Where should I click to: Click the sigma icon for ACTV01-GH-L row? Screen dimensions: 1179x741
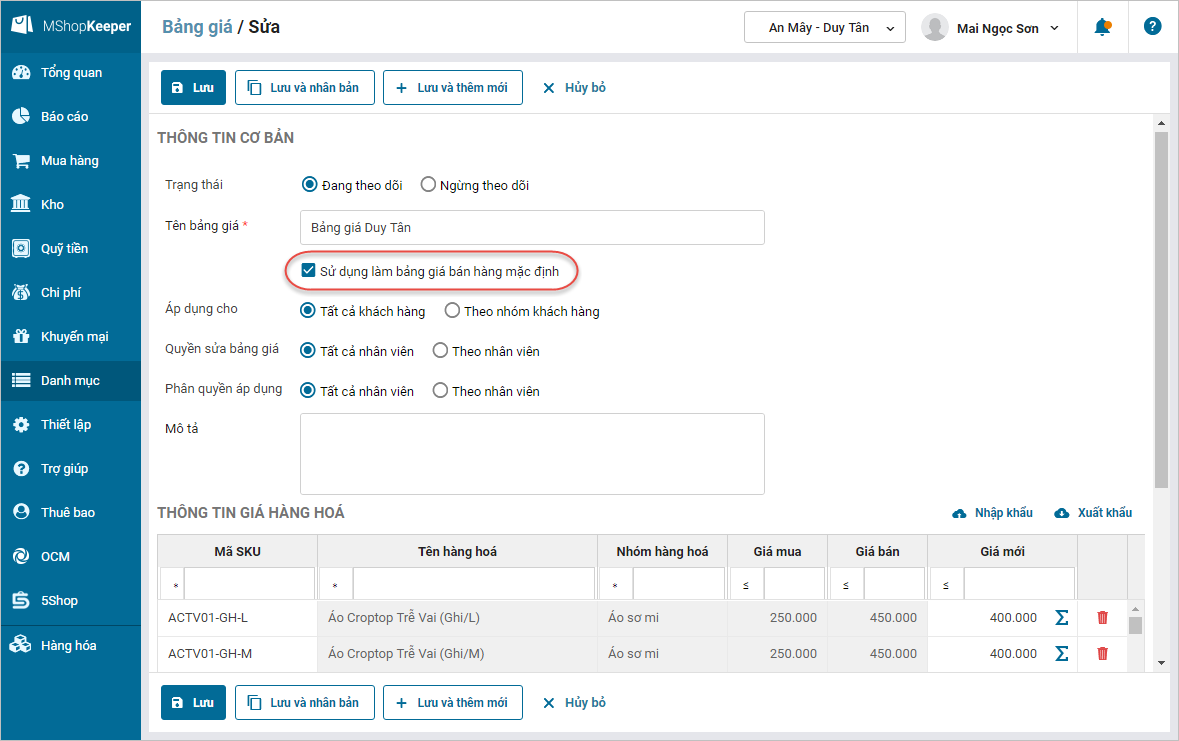point(1062,618)
